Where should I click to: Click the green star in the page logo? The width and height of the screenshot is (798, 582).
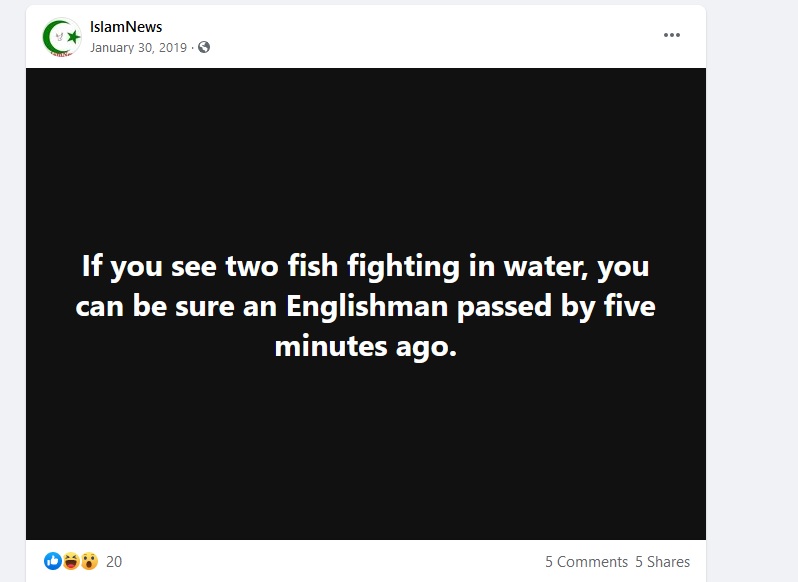pos(72,37)
